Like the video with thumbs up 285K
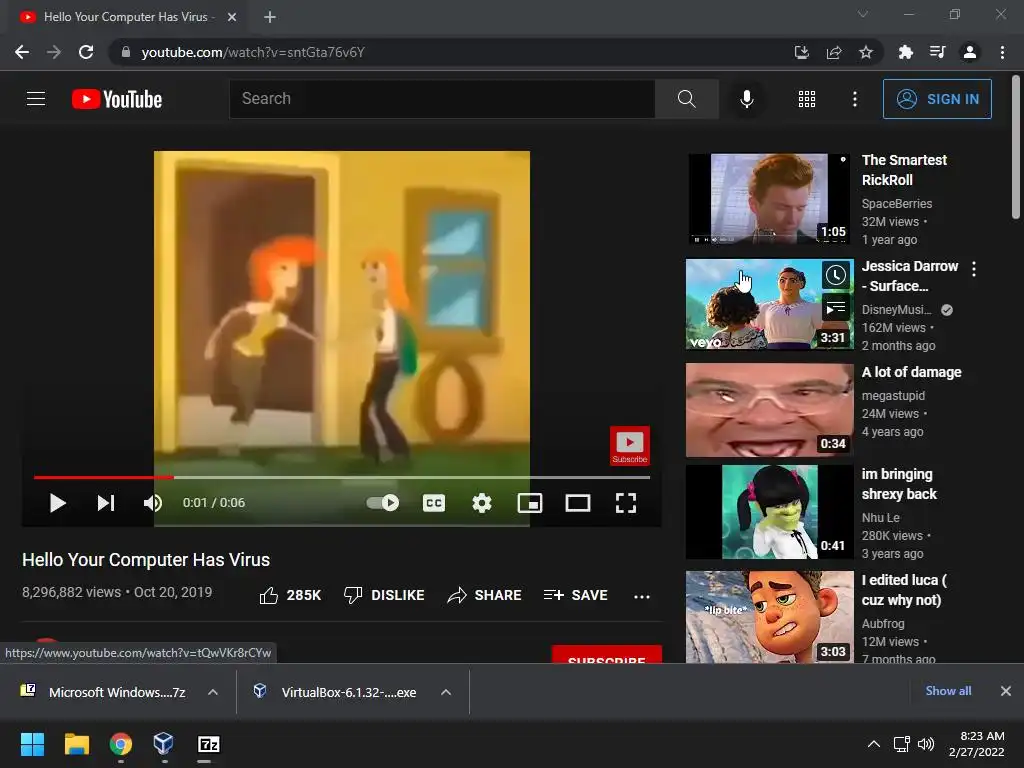Image resolution: width=1024 pixels, height=768 pixels. pos(290,595)
